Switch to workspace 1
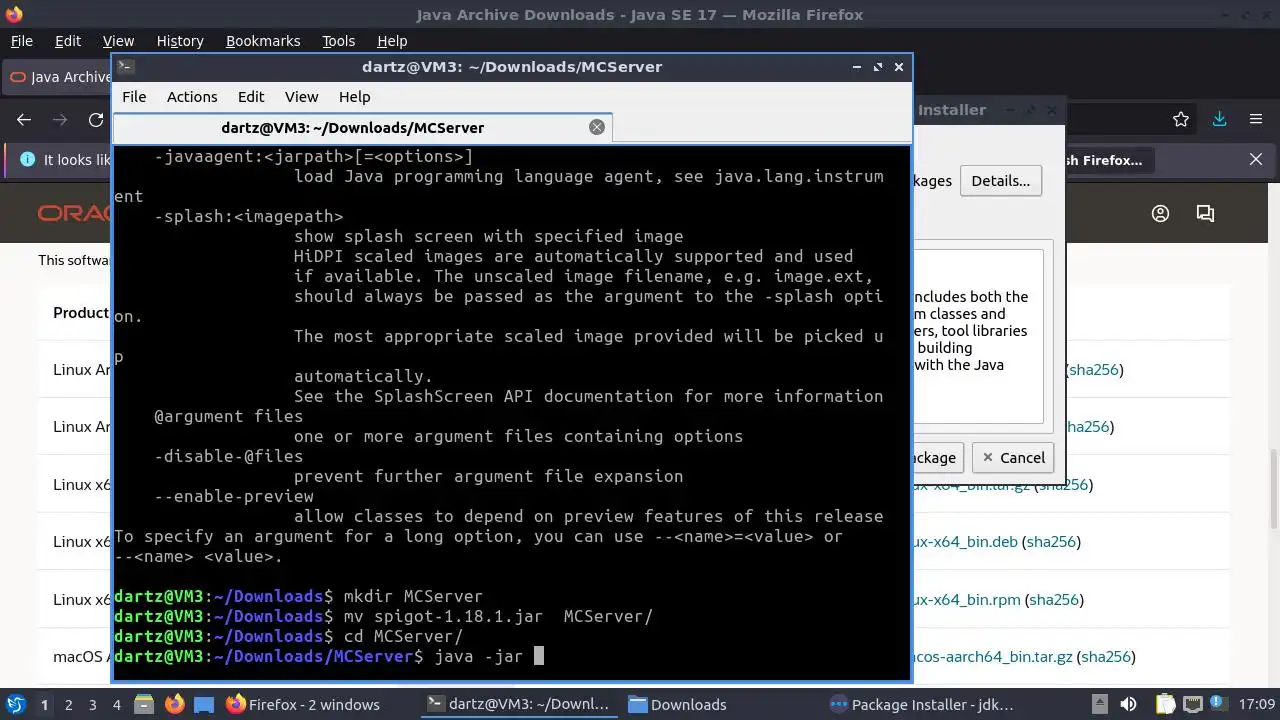Image resolution: width=1280 pixels, height=720 pixels. point(44,705)
